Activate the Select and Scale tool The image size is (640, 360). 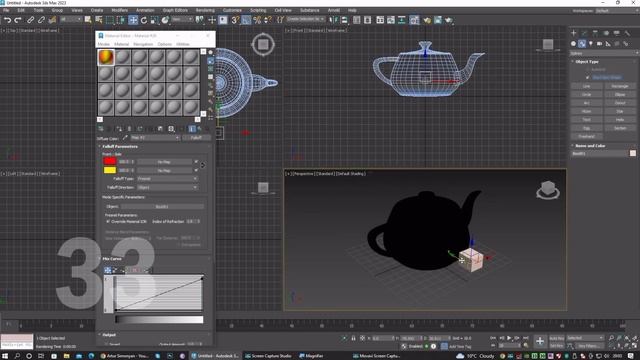[154, 20]
